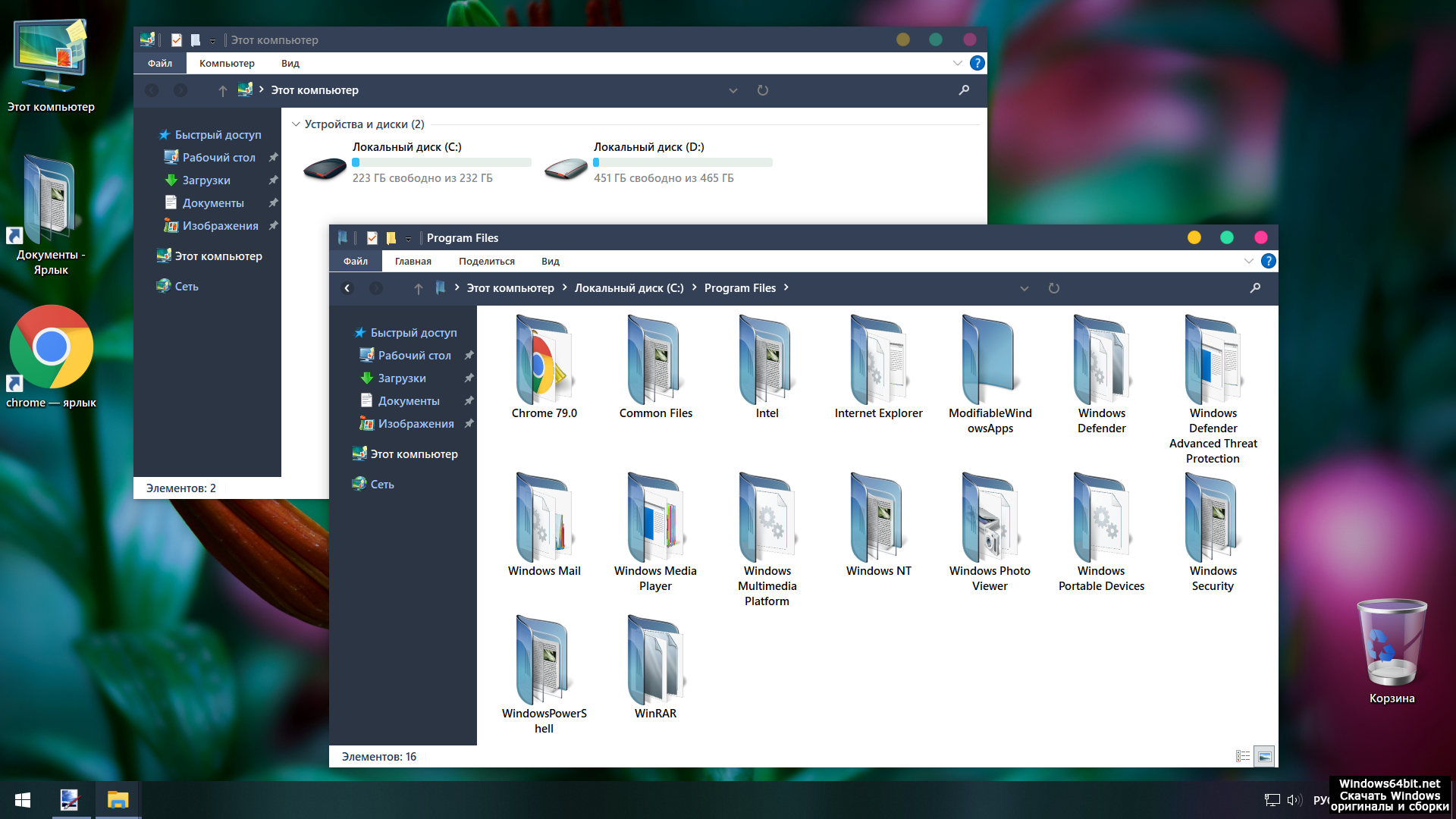
Task: Select Загрузки in Program Files sidebar
Action: tap(401, 378)
